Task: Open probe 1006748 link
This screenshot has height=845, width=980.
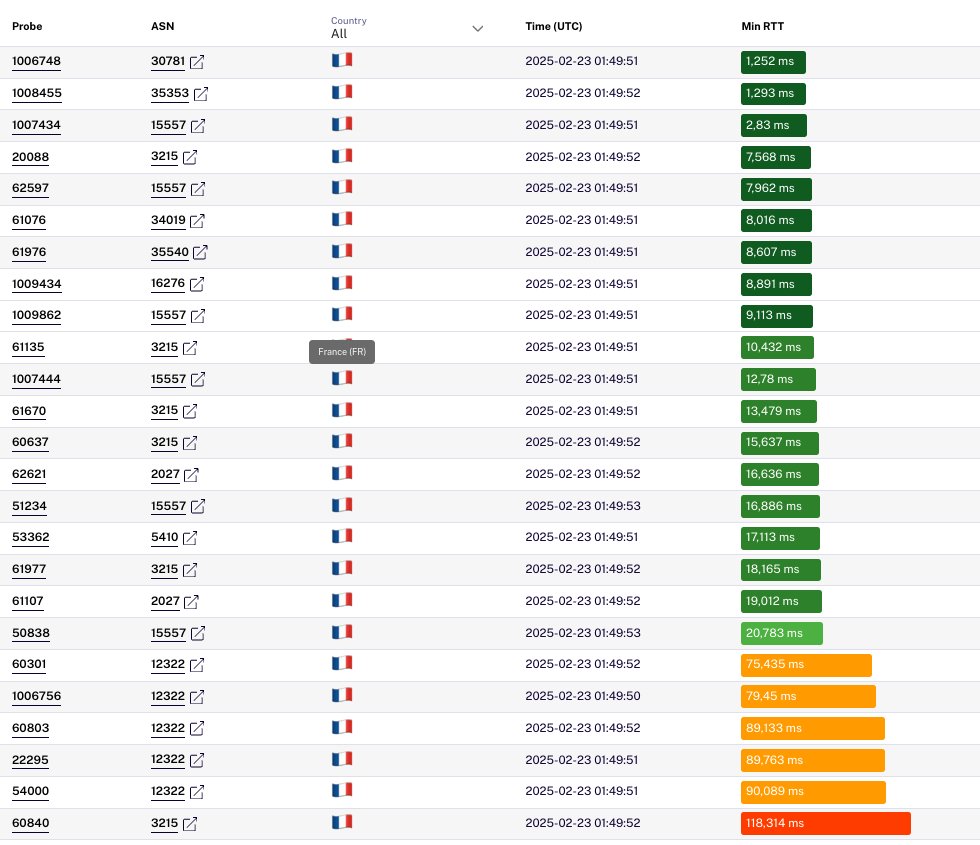Action: pyautogui.click(x=36, y=61)
